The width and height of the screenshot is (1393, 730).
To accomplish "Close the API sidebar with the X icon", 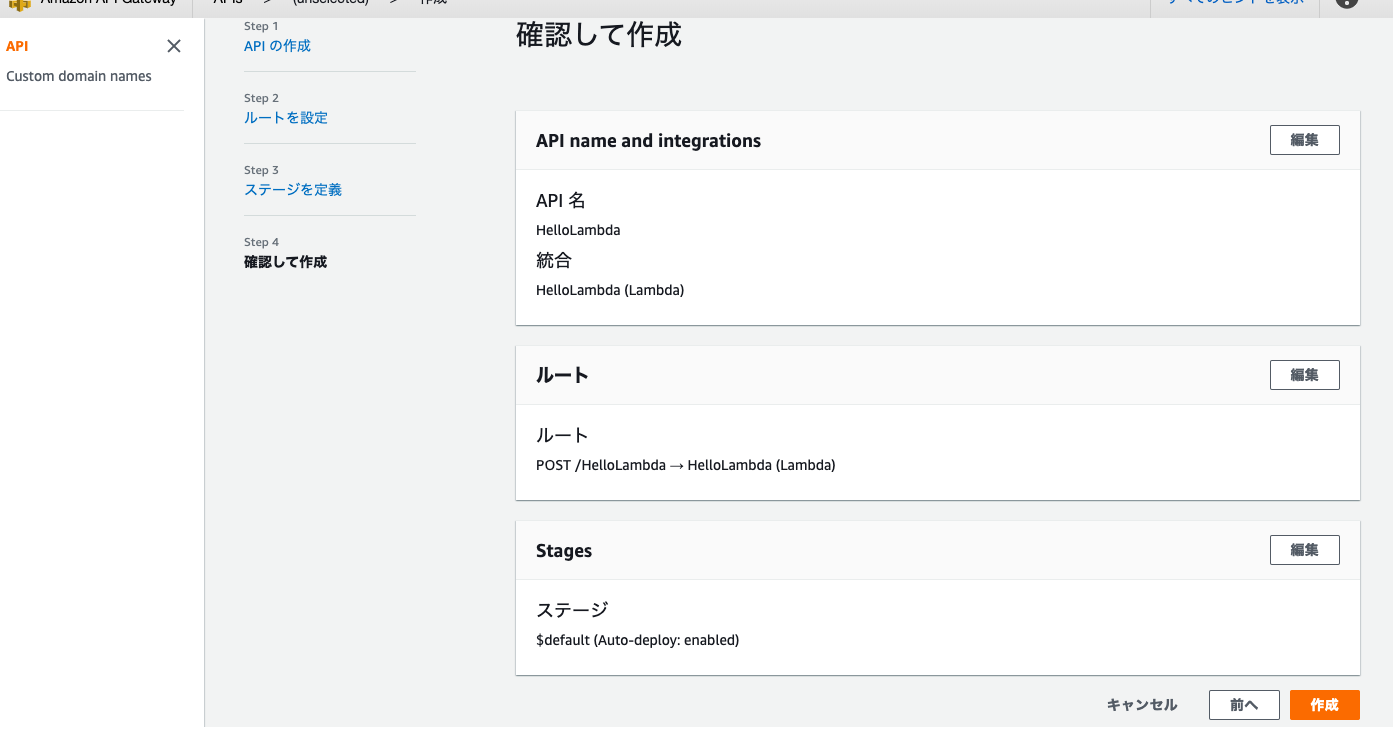I will pyautogui.click(x=174, y=45).
